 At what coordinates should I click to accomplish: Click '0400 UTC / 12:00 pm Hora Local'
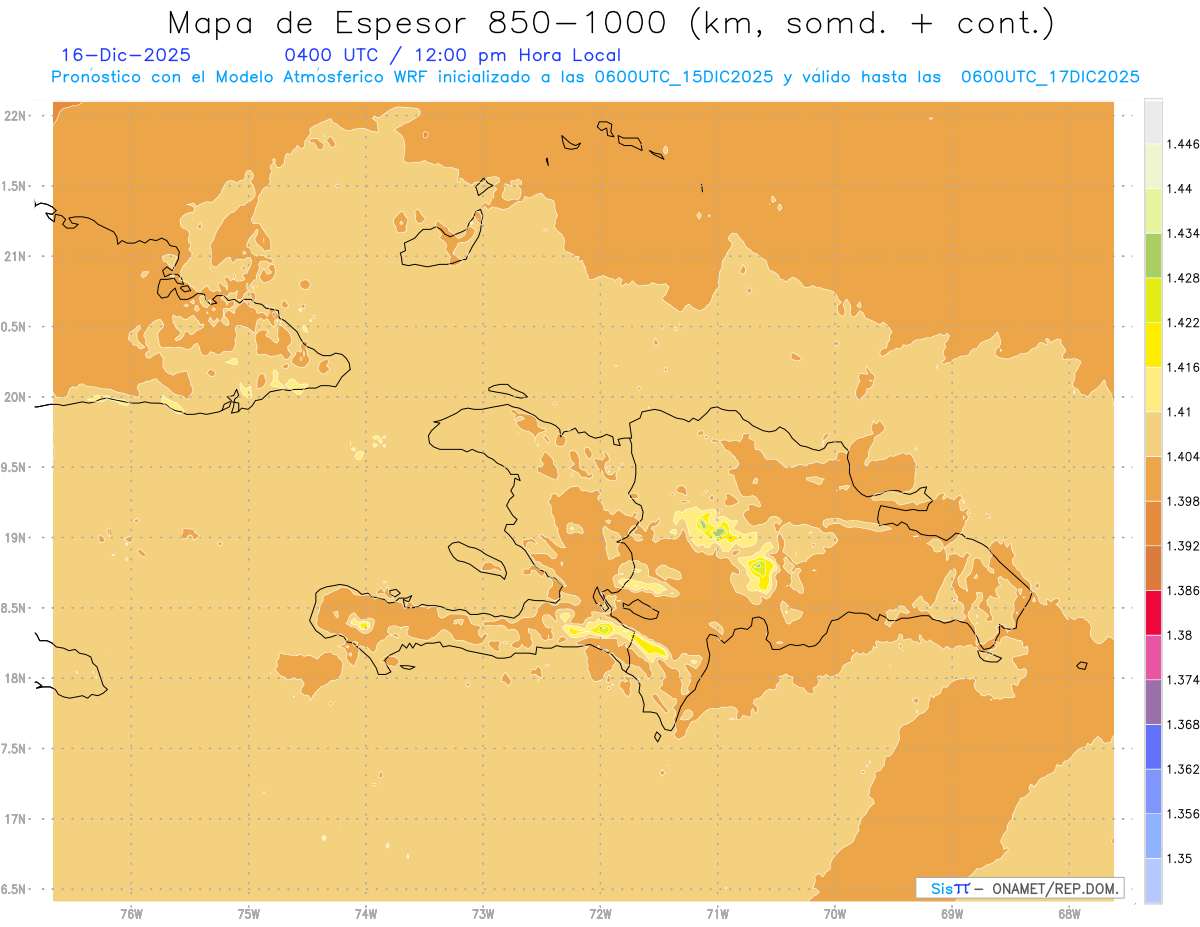coord(452,55)
